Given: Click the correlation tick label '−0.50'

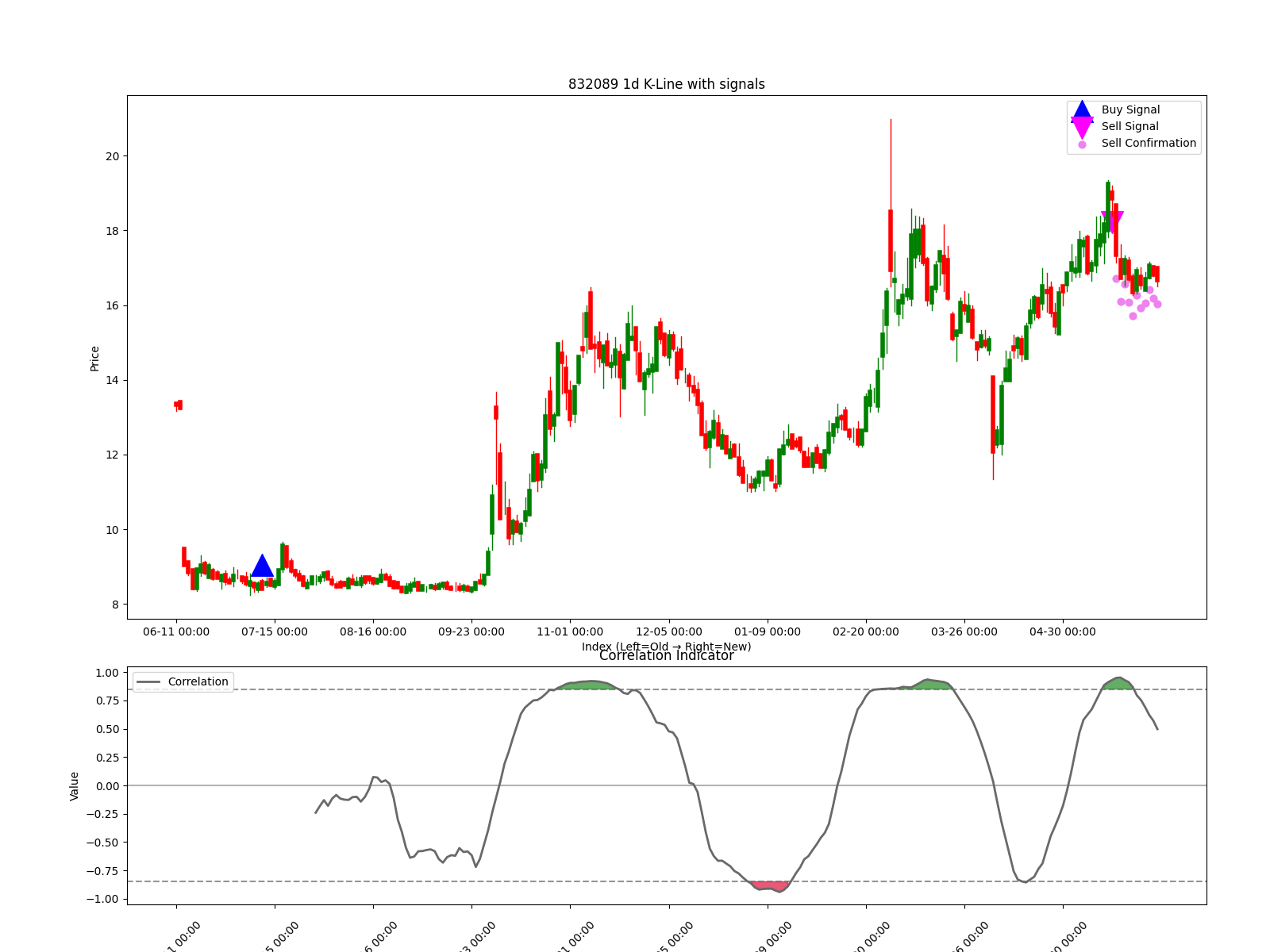Looking at the screenshot, I should tap(102, 843).
